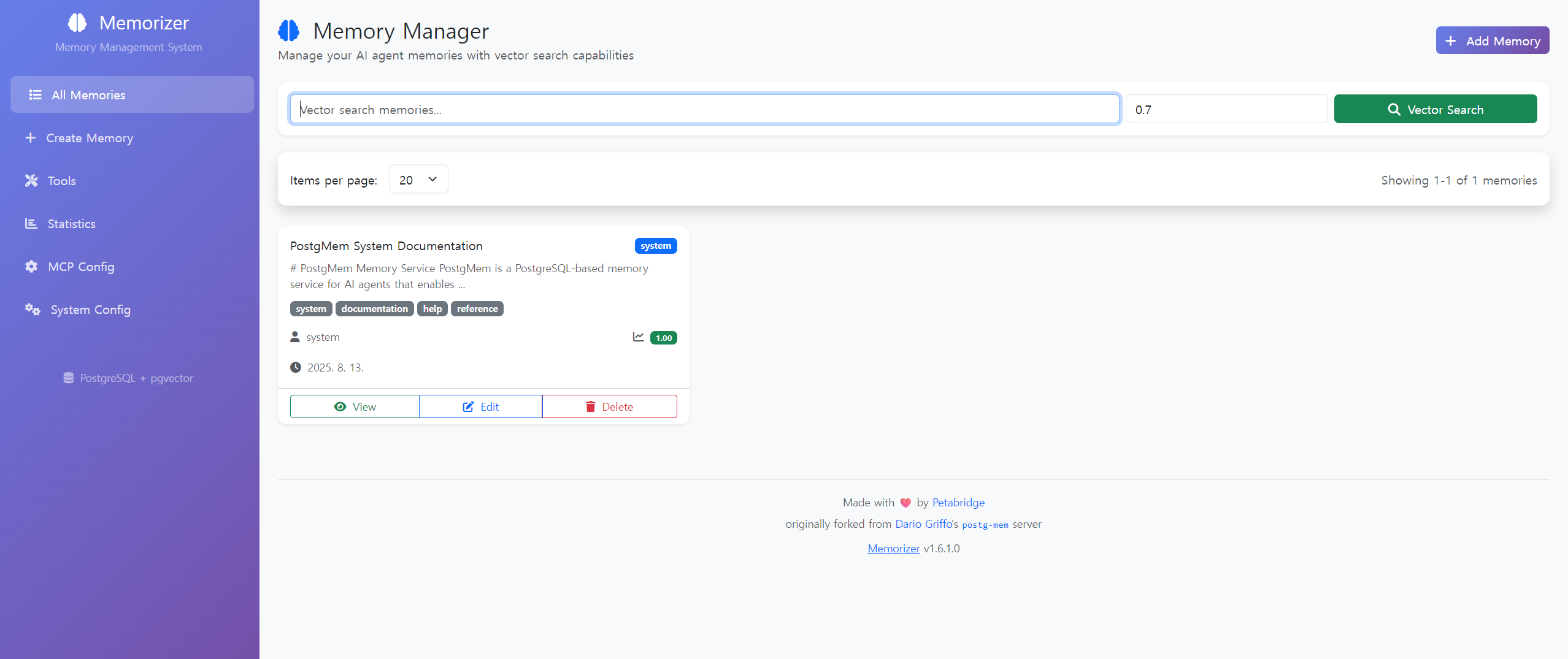Click the similarity score 1.00 badge

663,338
